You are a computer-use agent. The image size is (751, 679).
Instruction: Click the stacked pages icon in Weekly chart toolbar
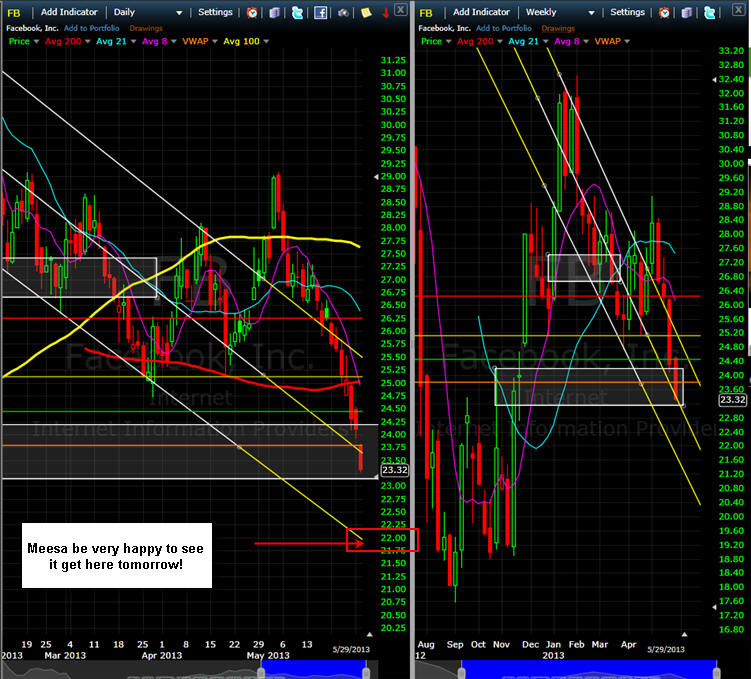687,12
